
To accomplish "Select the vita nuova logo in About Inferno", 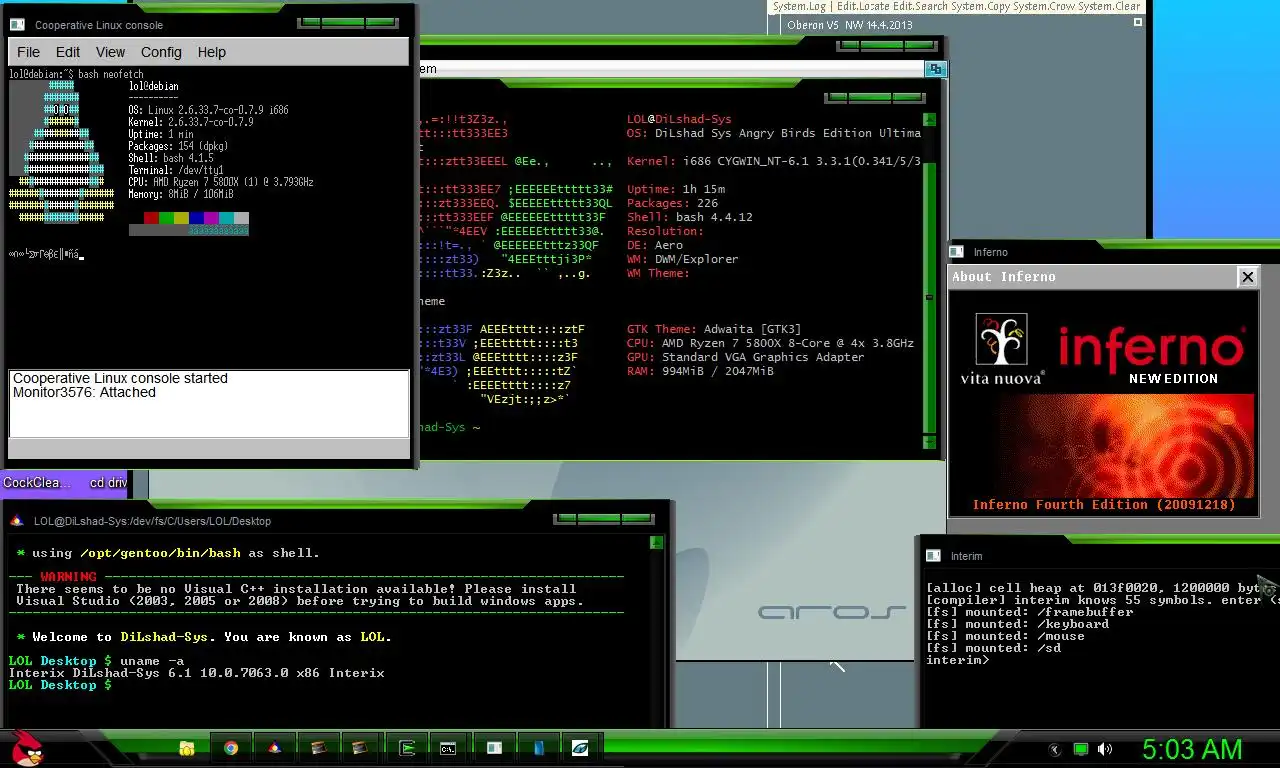I will tap(1002, 349).
